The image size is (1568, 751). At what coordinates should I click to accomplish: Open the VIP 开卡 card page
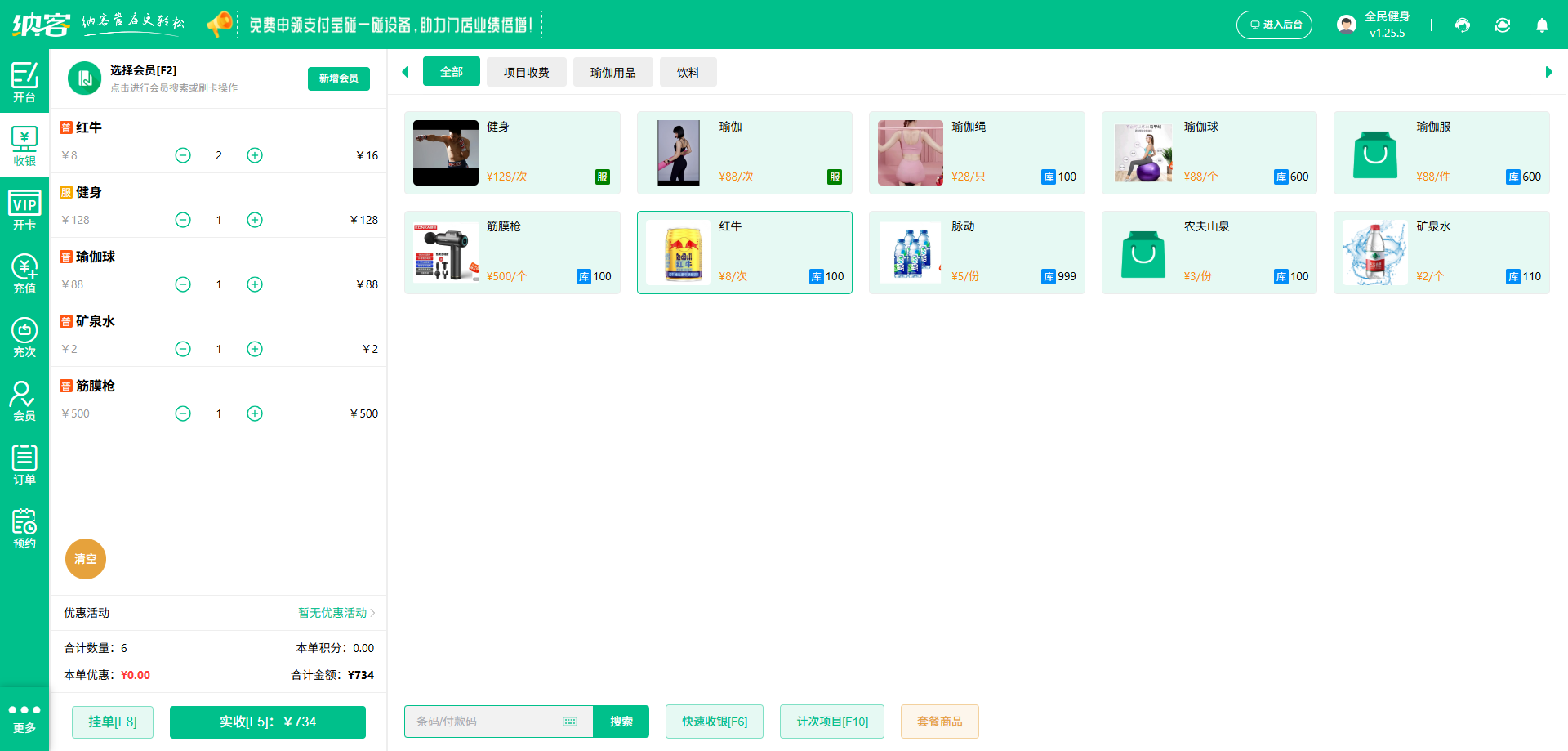[x=24, y=210]
